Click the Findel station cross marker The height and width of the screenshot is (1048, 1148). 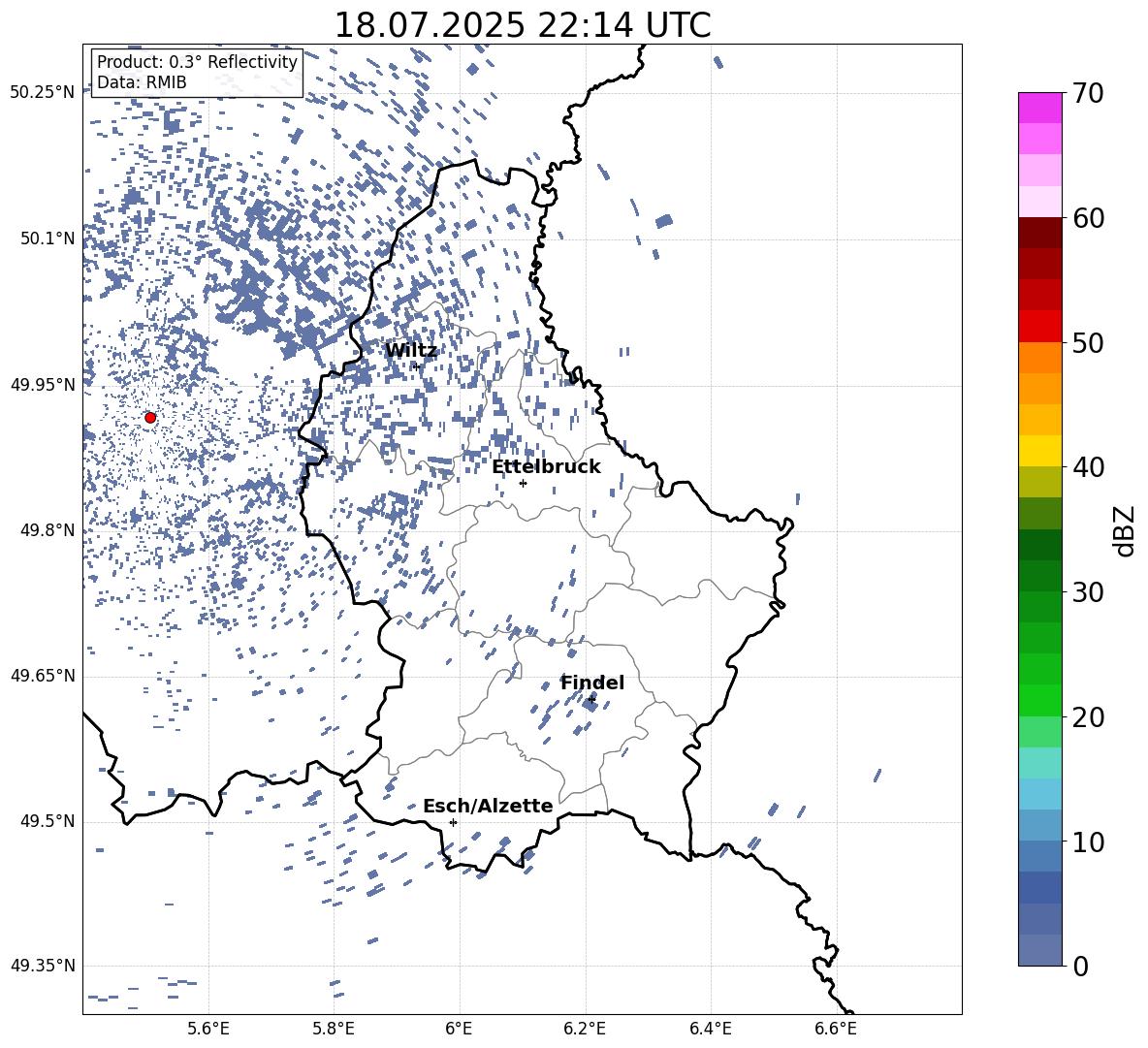590,700
